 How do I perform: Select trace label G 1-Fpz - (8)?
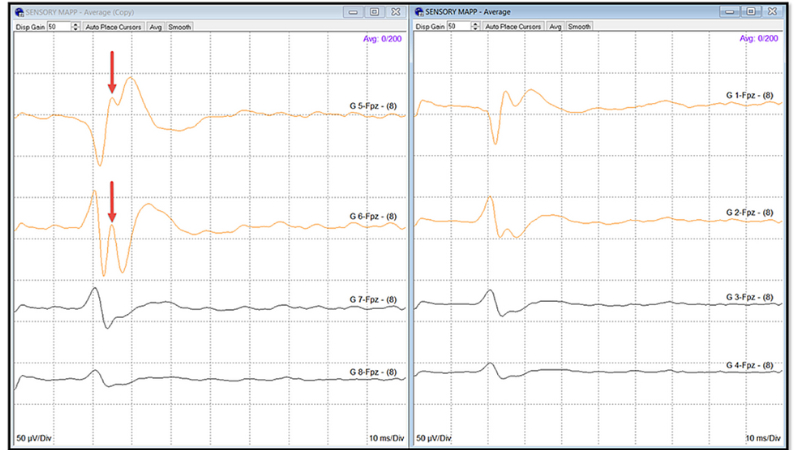click(x=749, y=95)
